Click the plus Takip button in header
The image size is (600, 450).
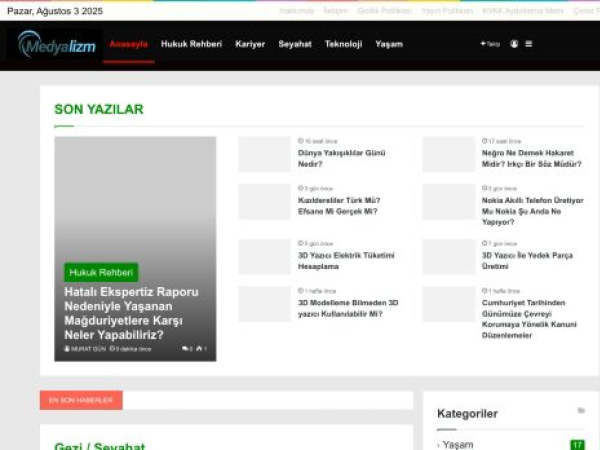(490, 44)
